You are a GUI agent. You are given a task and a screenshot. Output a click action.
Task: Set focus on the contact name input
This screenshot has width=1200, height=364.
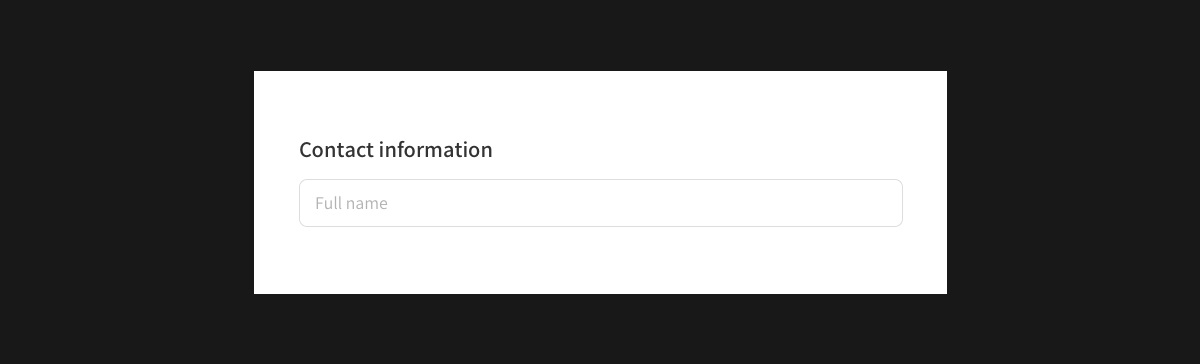pos(600,203)
